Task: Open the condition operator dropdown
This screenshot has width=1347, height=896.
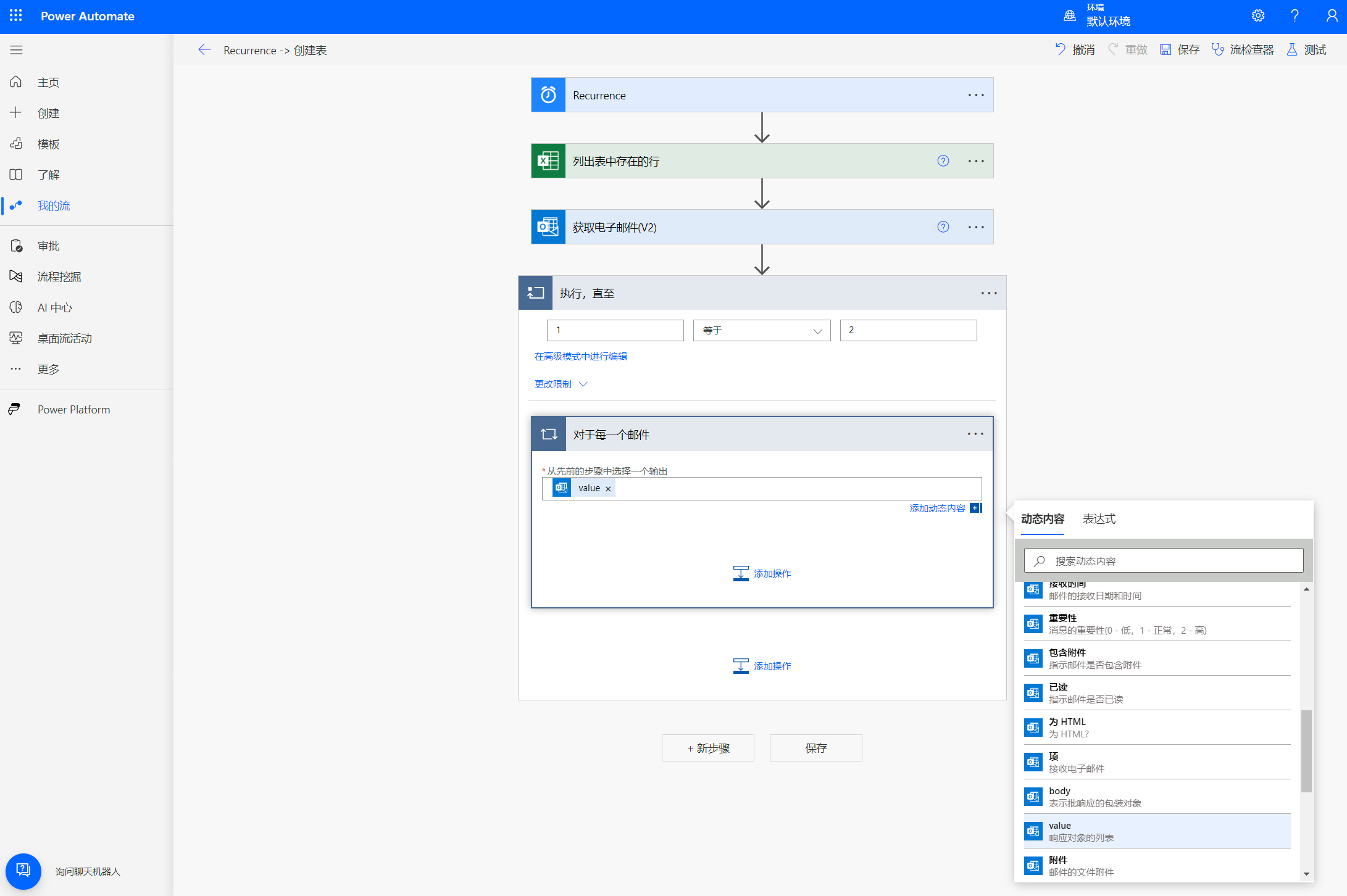Action: coord(762,330)
